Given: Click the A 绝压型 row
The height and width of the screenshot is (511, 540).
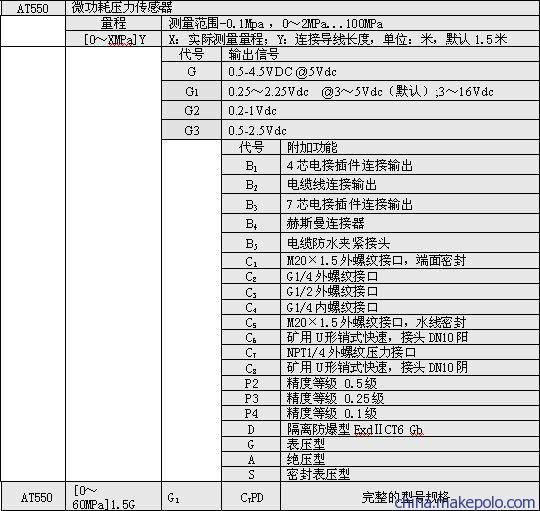Looking at the screenshot, I should [x=380, y=459].
